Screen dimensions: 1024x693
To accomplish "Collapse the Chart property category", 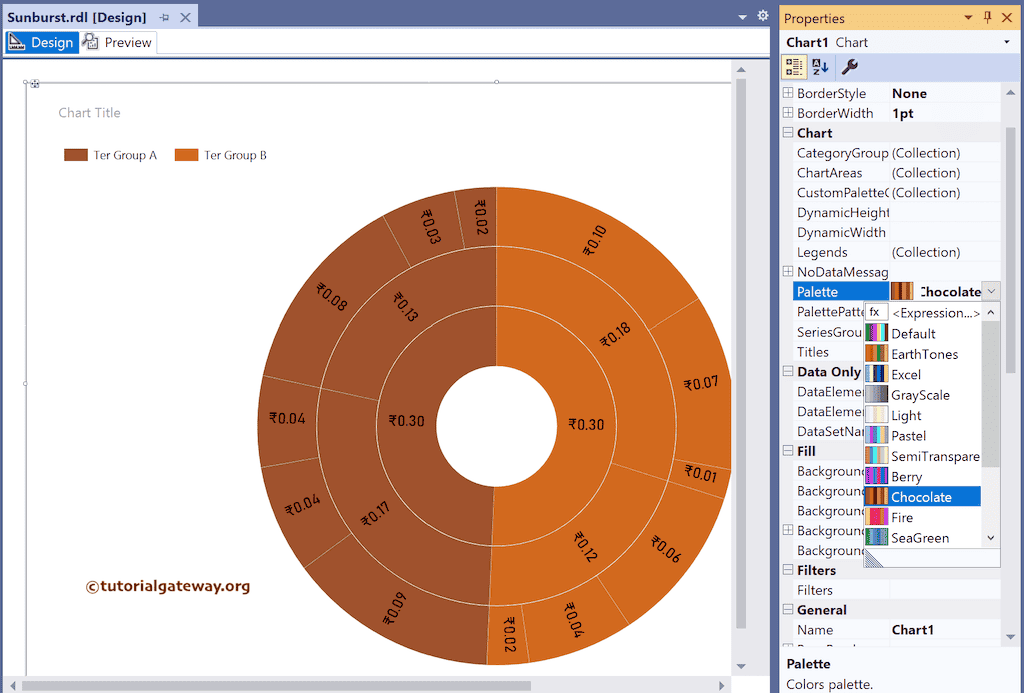I will (788, 133).
